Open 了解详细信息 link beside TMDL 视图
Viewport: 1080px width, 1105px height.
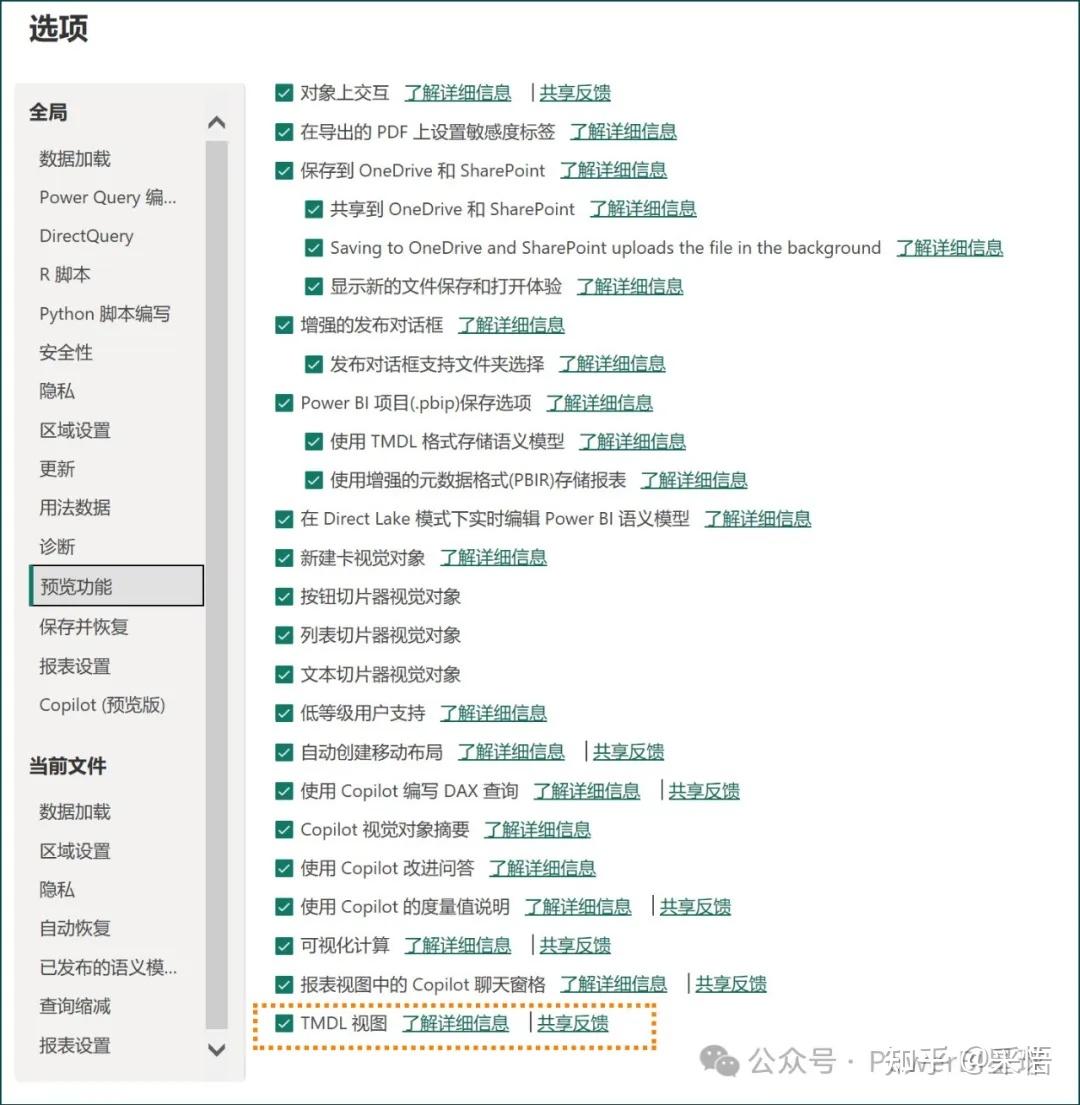[456, 1023]
